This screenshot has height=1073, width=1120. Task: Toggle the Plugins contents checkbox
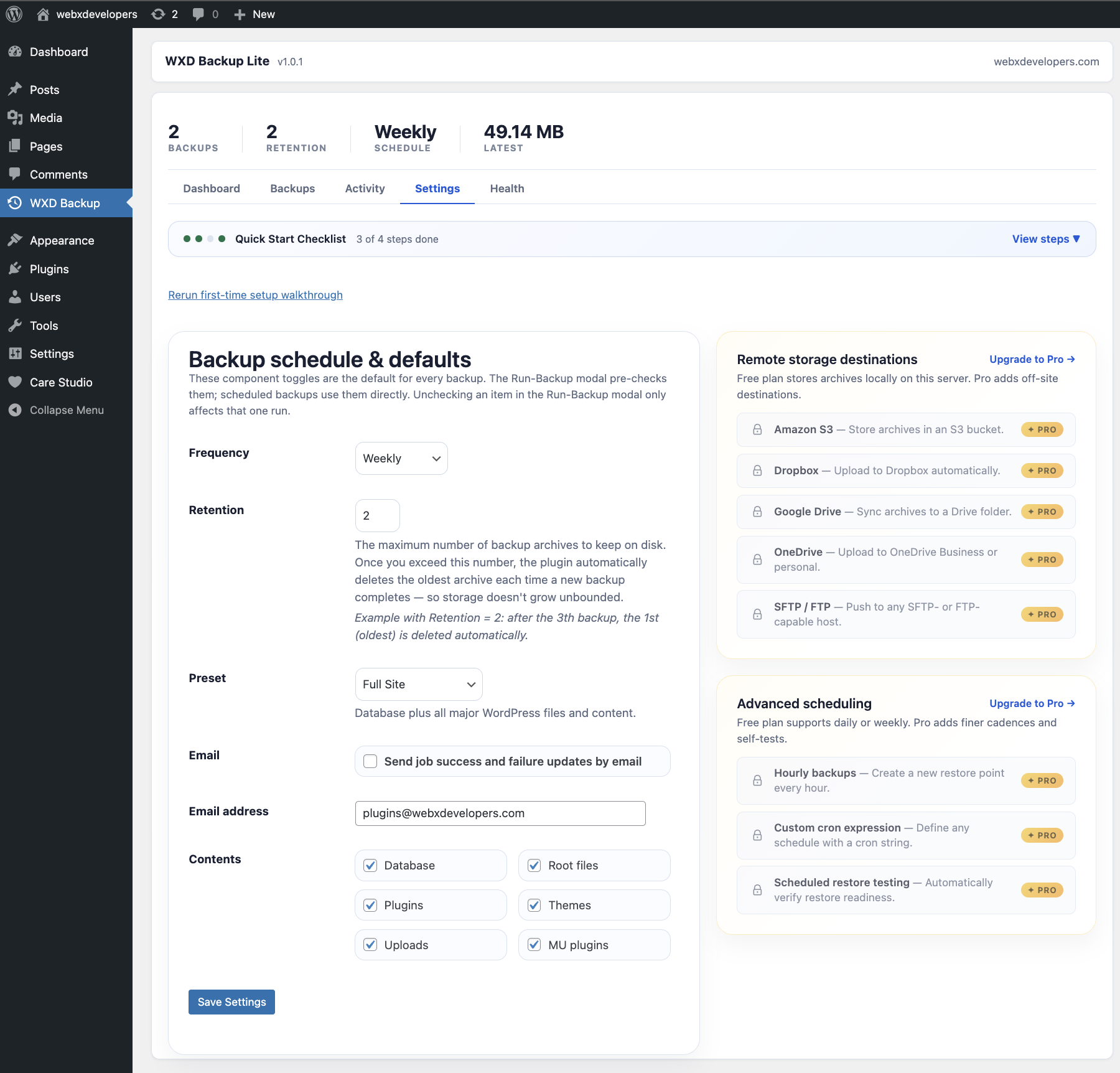click(x=370, y=905)
